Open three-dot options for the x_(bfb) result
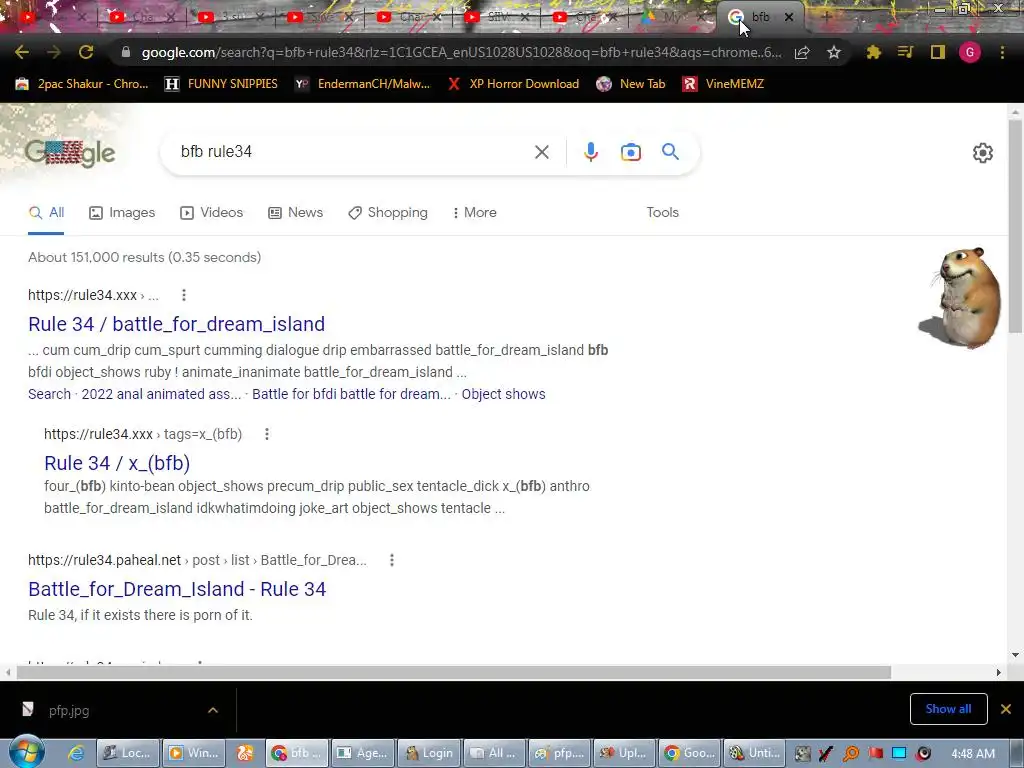The height and width of the screenshot is (768, 1024). click(266, 434)
